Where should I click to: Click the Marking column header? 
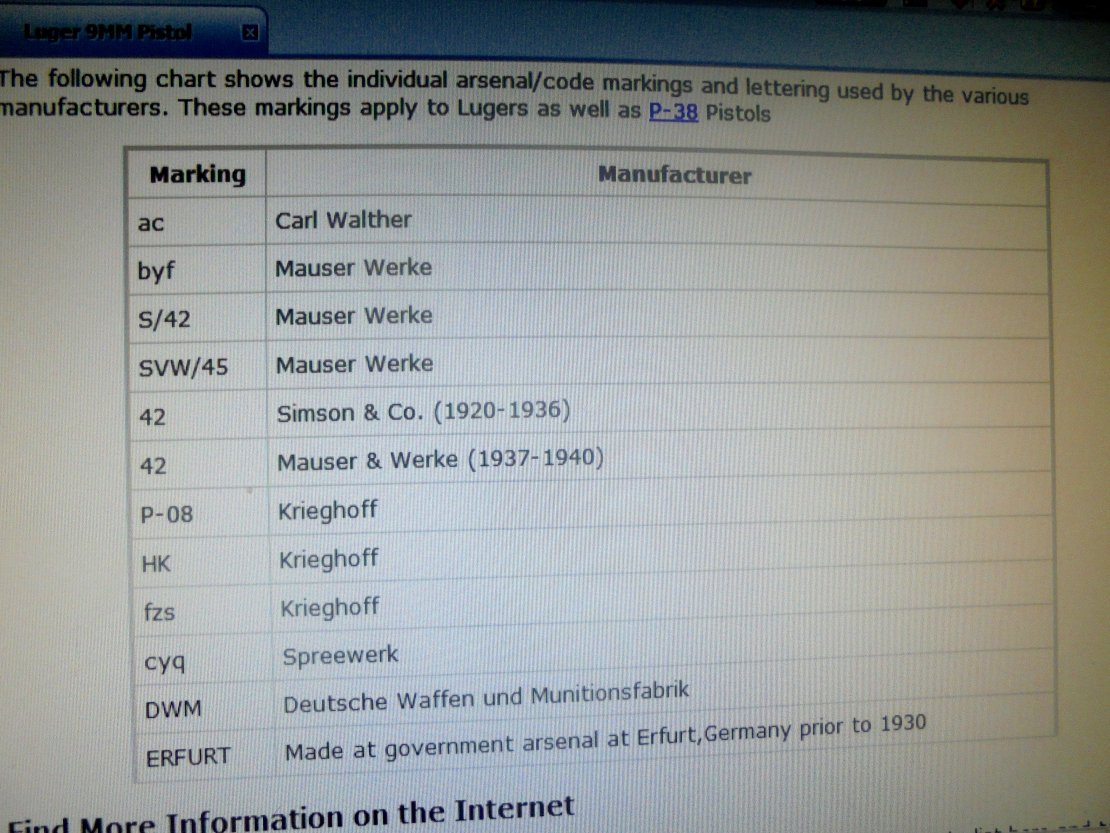point(197,173)
